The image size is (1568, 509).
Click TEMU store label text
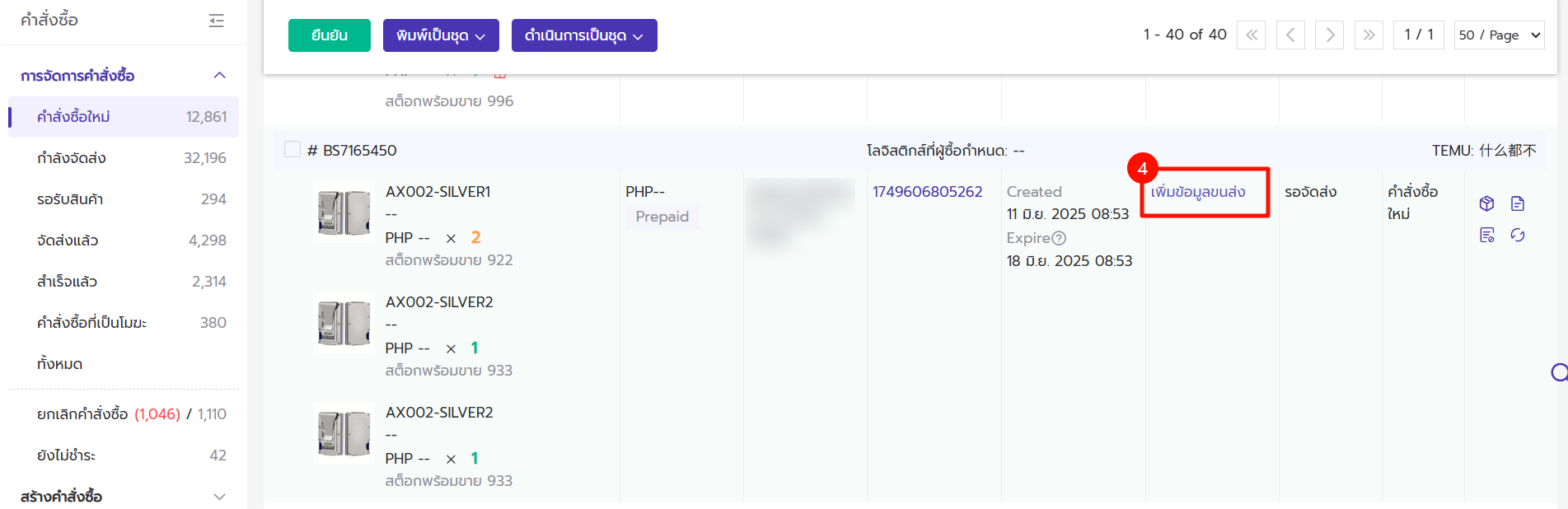[x=1484, y=151]
